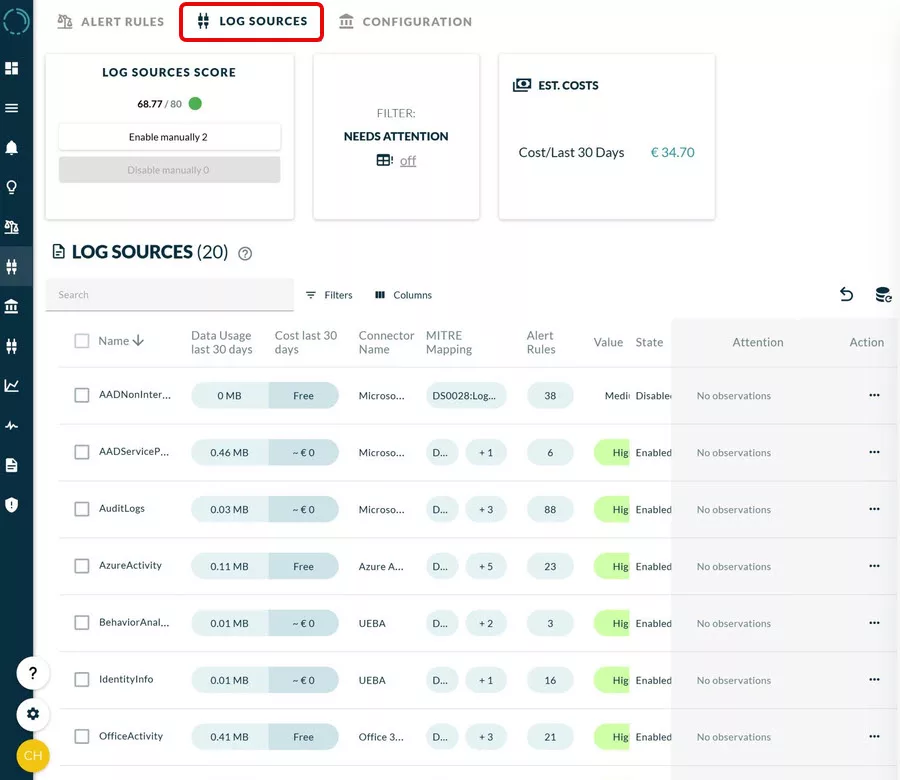Open action menu for AzureActivity row
The image size is (900, 780).
(x=874, y=565)
